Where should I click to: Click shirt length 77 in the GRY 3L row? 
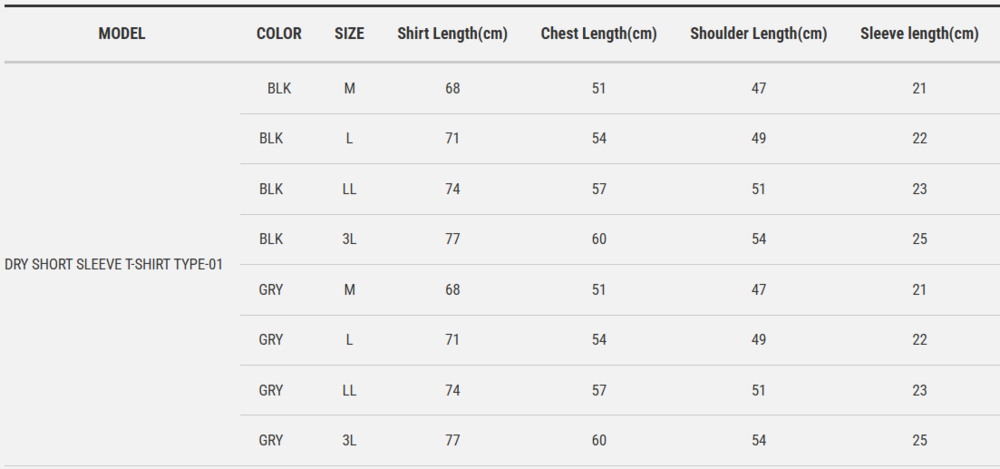pos(453,440)
